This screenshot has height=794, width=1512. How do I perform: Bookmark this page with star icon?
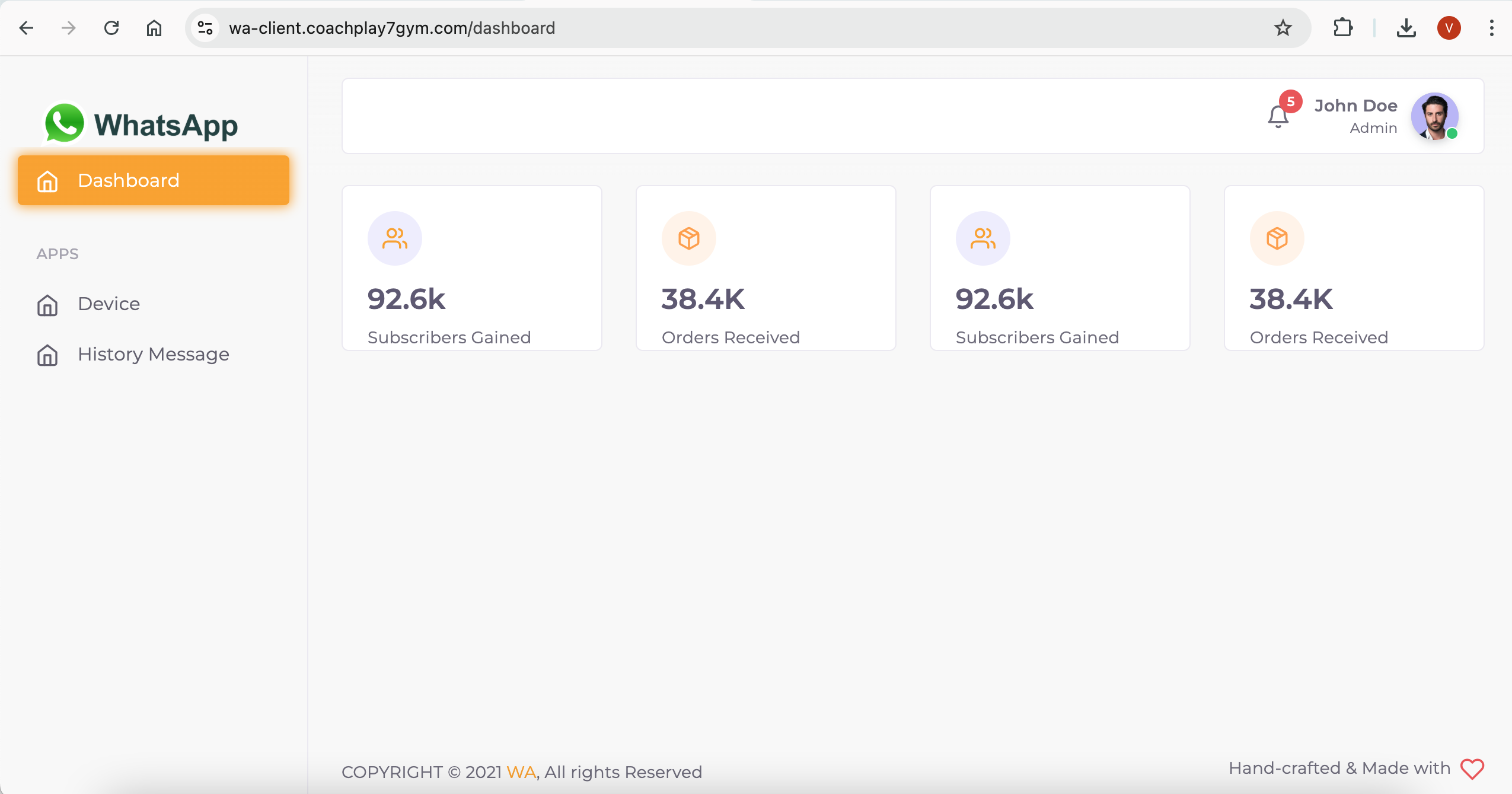[x=1283, y=28]
